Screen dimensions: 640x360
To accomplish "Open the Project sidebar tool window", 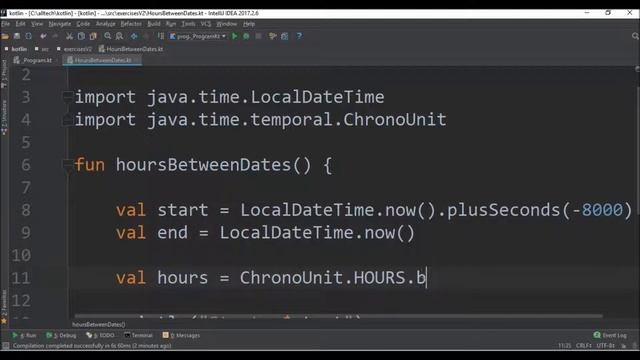I will (x=4, y=74).
